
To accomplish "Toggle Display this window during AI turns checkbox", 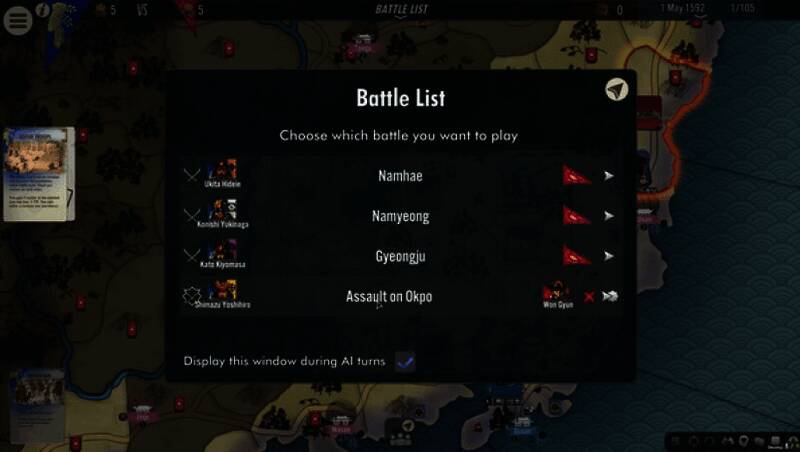I will coord(406,362).
